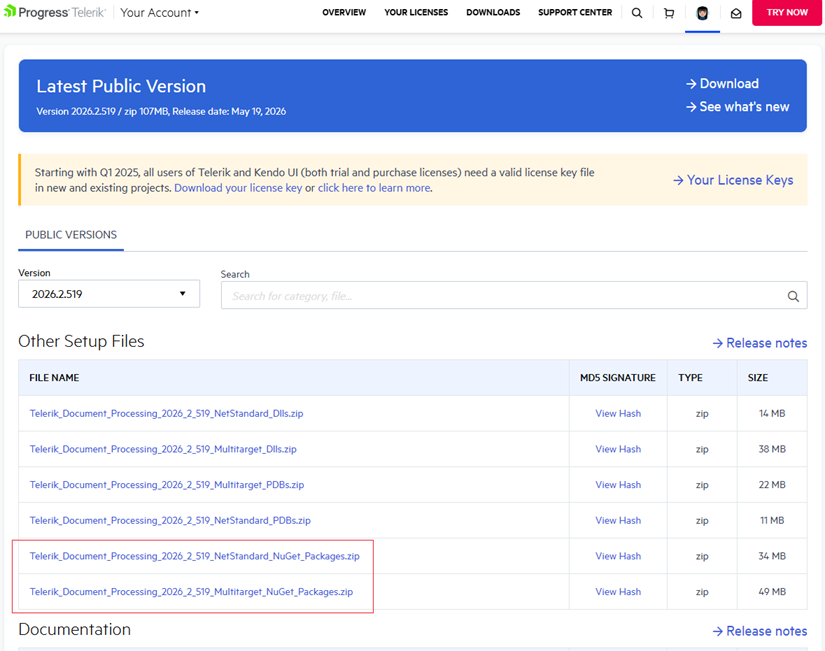Screen dimensions: 825x651
Task: Expand the Your Account dropdown
Action: pos(159,13)
